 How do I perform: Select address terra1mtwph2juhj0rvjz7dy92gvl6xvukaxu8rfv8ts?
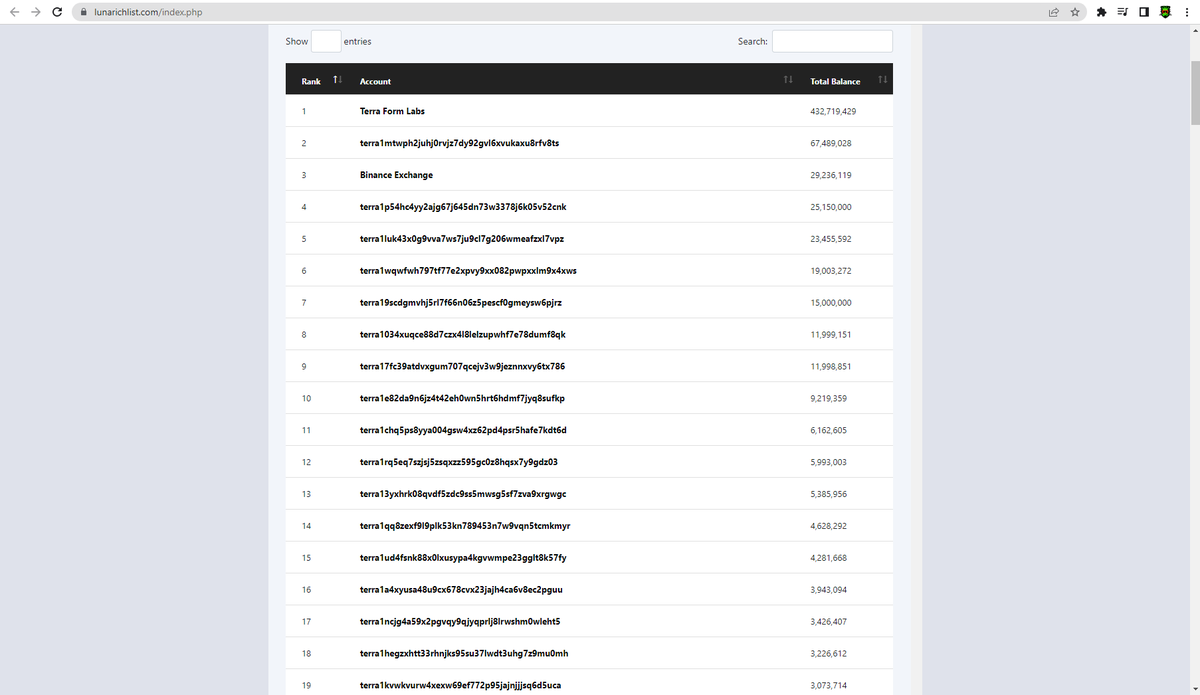pos(459,143)
